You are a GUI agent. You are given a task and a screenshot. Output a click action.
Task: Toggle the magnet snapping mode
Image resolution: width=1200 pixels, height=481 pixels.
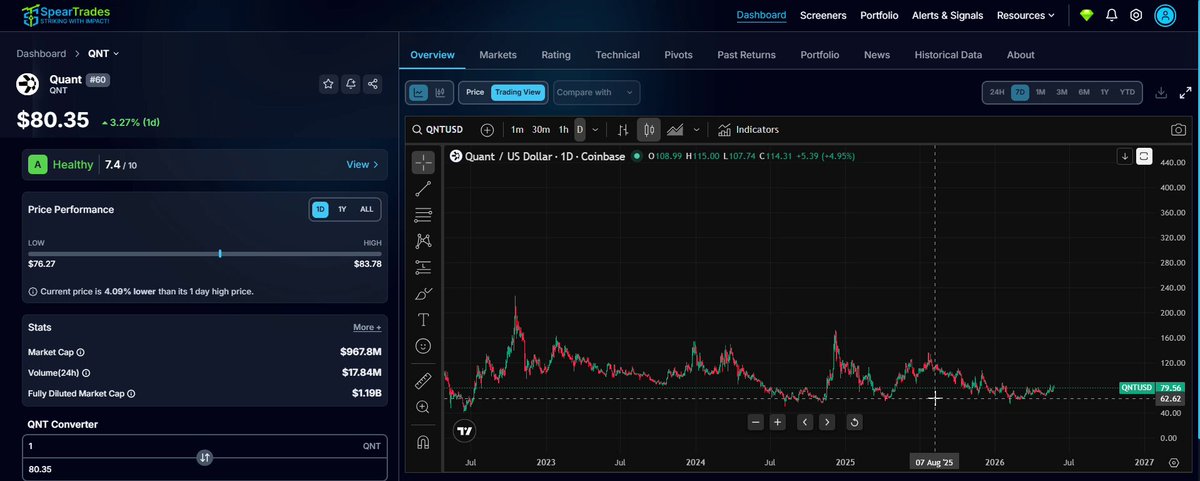click(x=423, y=441)
